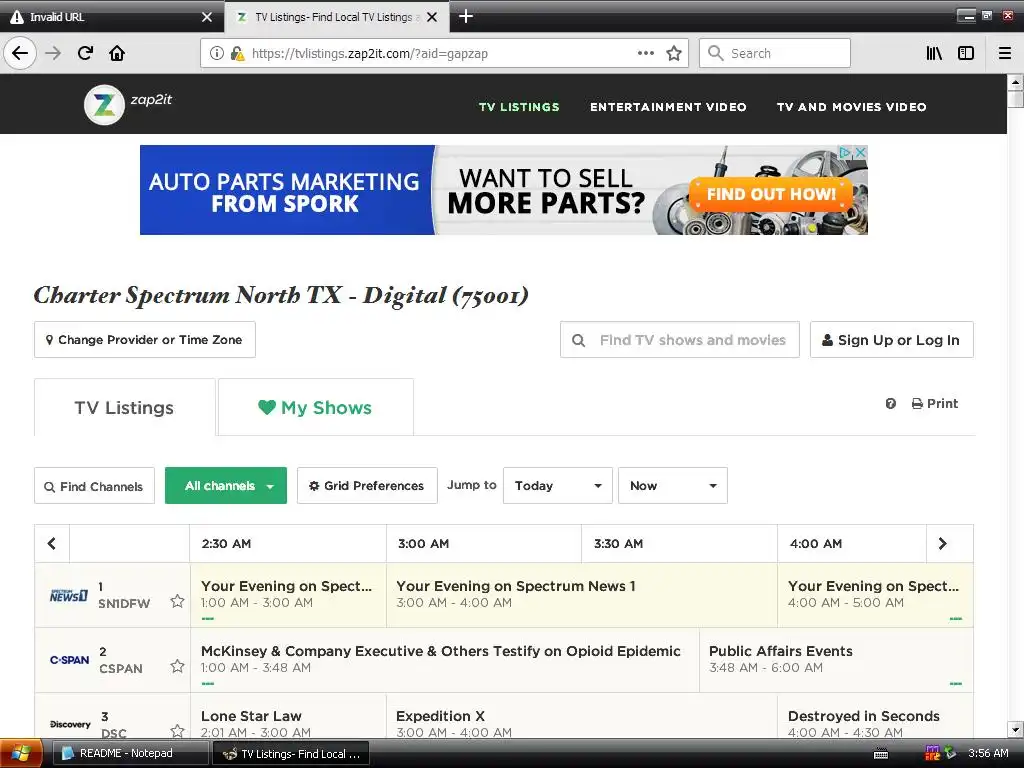Click the zap2it logo icon
The image size is (1024, 768).
tap(104, 104)
